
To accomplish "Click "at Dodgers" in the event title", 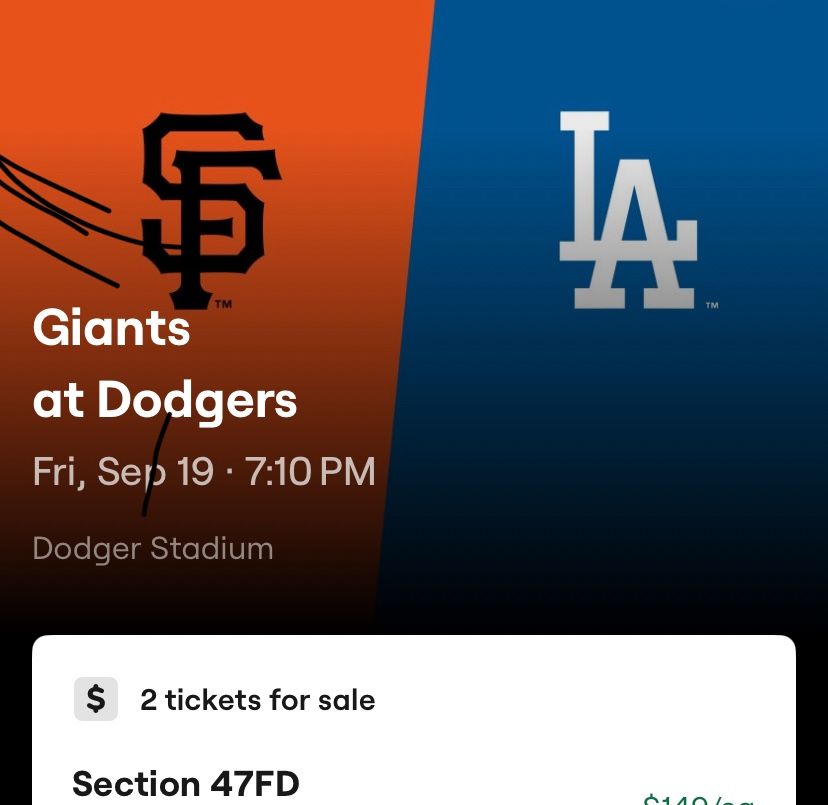I will click(x=165, y=401).
